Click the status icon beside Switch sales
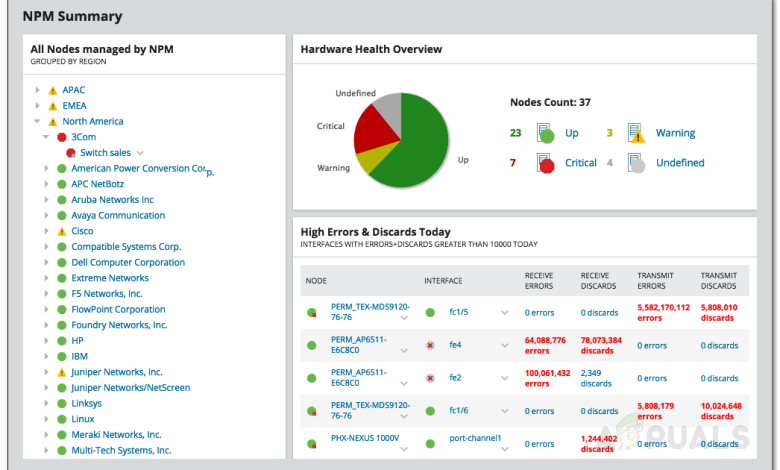 (x=71, y=153)
